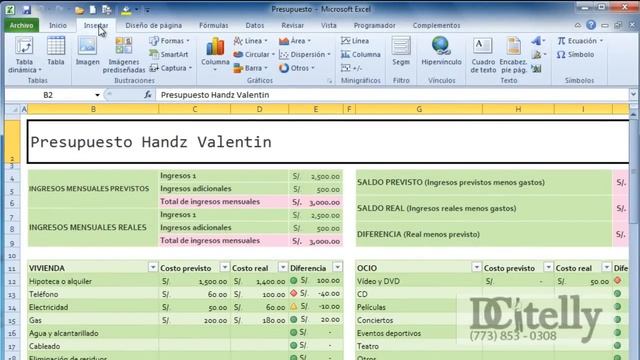Insert a SmartArt graphic
This screenshot has height=360, width=640.
pyautogui.click(x=169, y=54)
